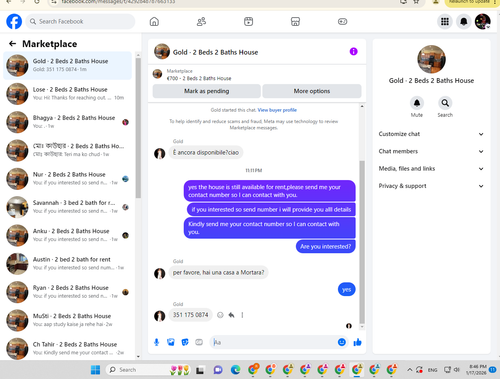Image resolution: width=500 pixels, height=379 pixels.
Task: Open the Marketplace storefront icon
Action: pyautogui.click(x=295, y=22)
